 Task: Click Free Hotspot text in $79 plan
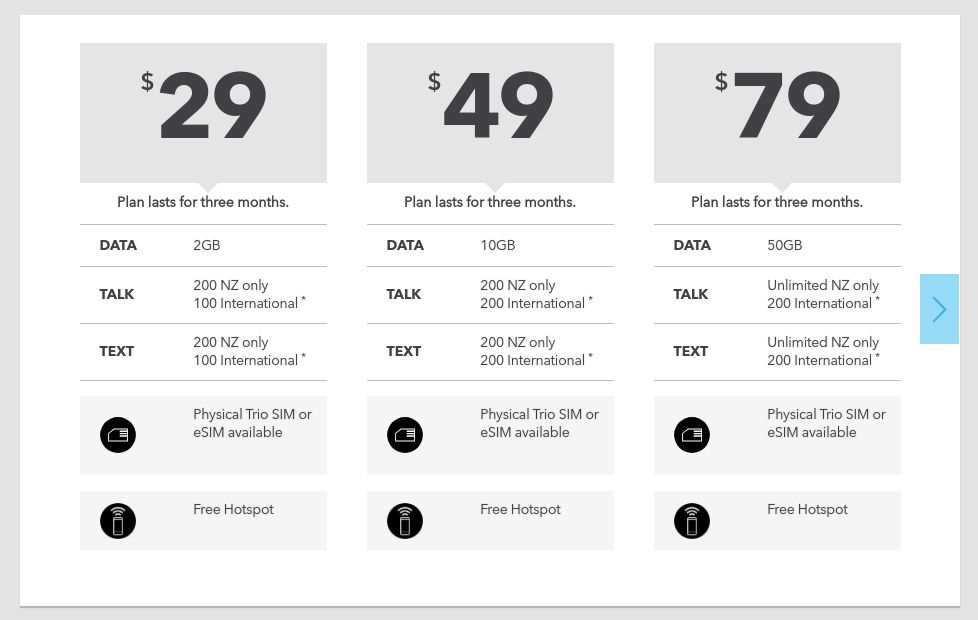pyautogui.click(x=807, y=510)
